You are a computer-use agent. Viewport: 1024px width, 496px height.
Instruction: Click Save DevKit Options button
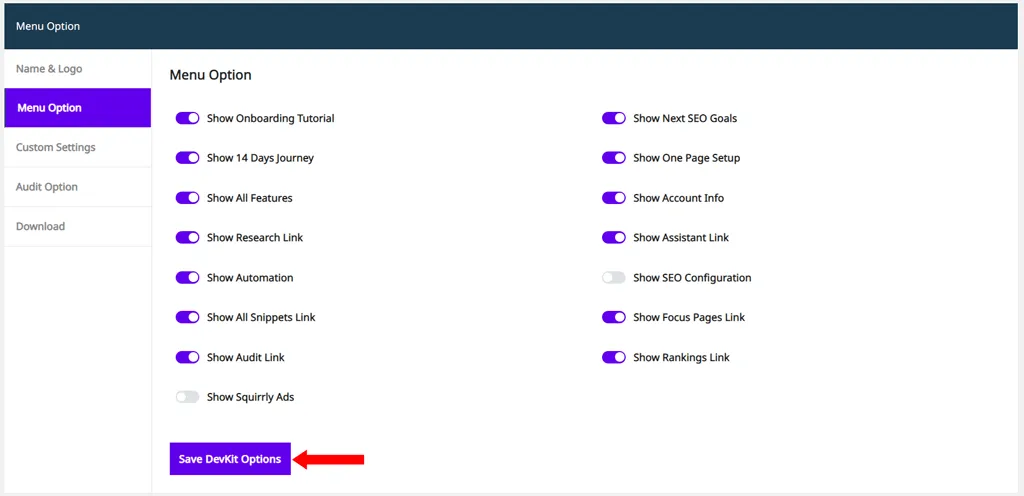[x=230, y=459]
